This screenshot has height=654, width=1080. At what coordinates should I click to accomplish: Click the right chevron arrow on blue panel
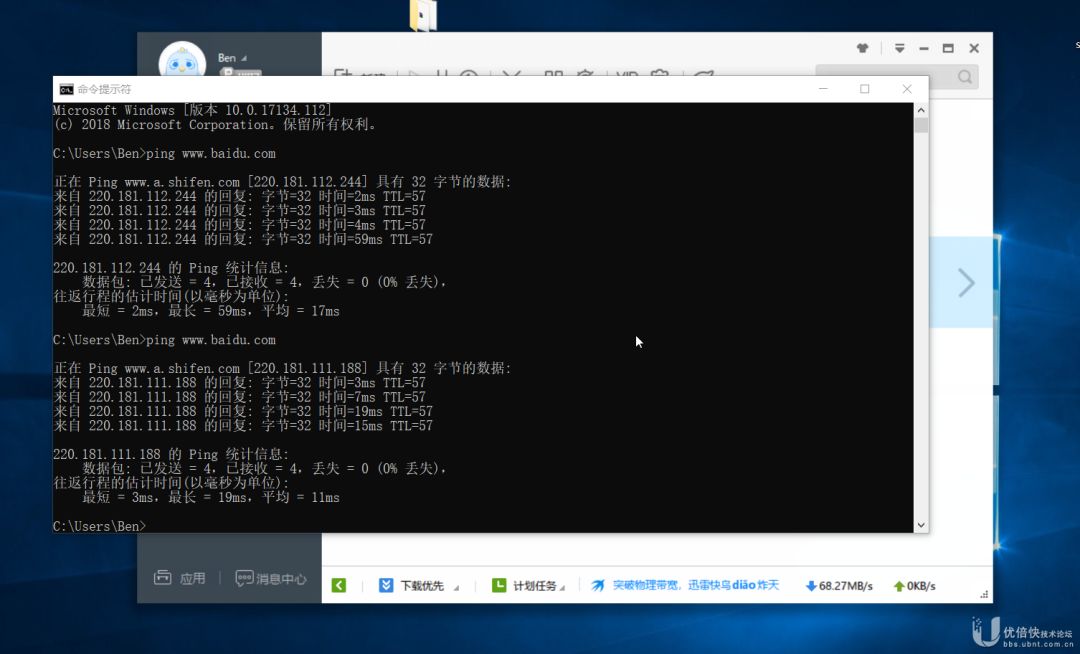(966, 282)
